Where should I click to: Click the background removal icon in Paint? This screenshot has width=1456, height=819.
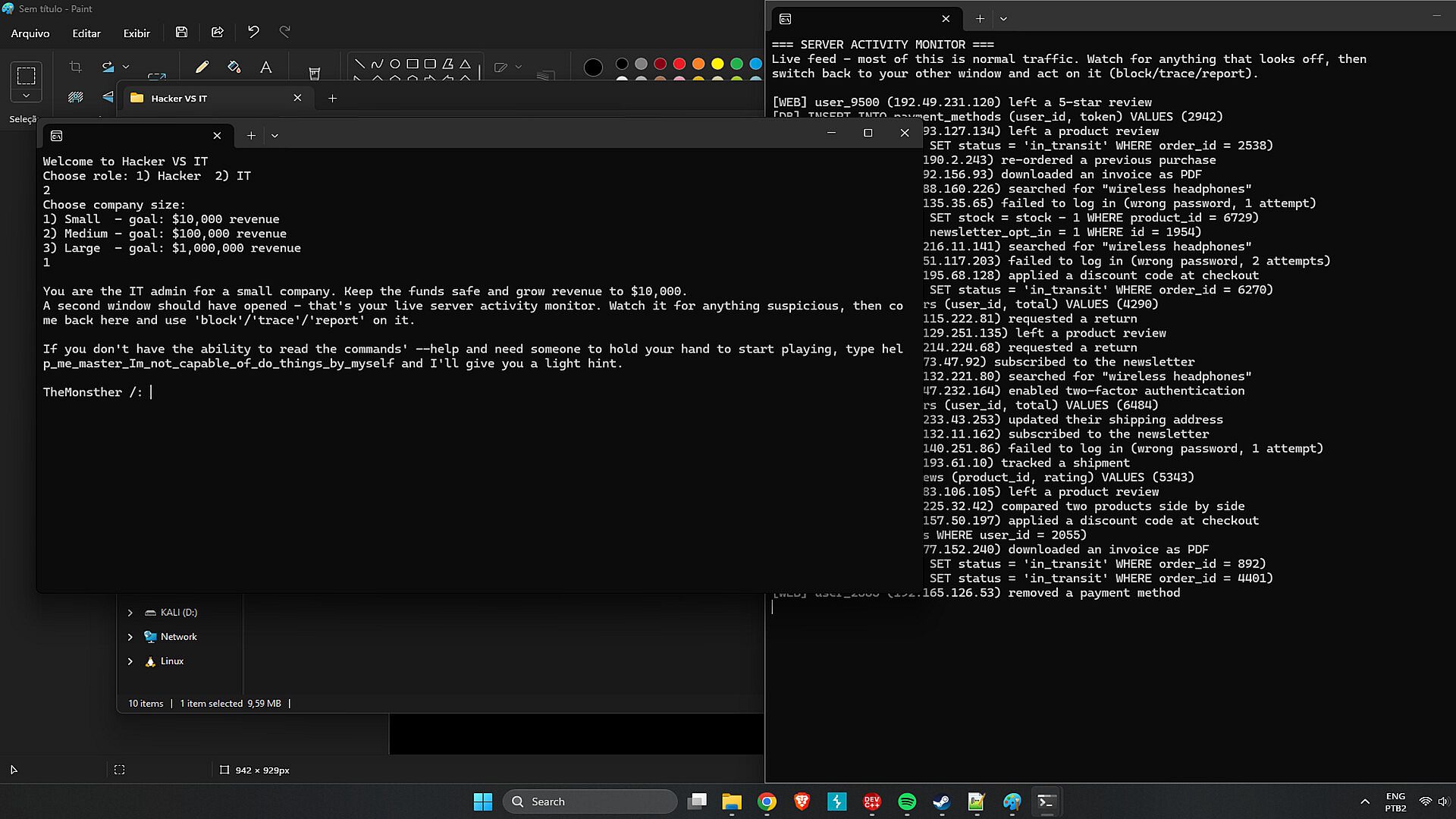[75, 97]
